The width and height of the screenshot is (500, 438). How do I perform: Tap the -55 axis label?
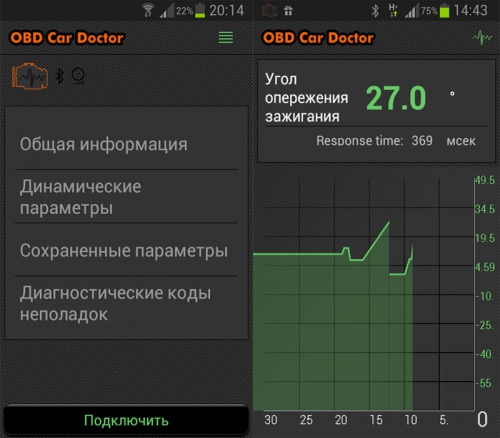485,383
